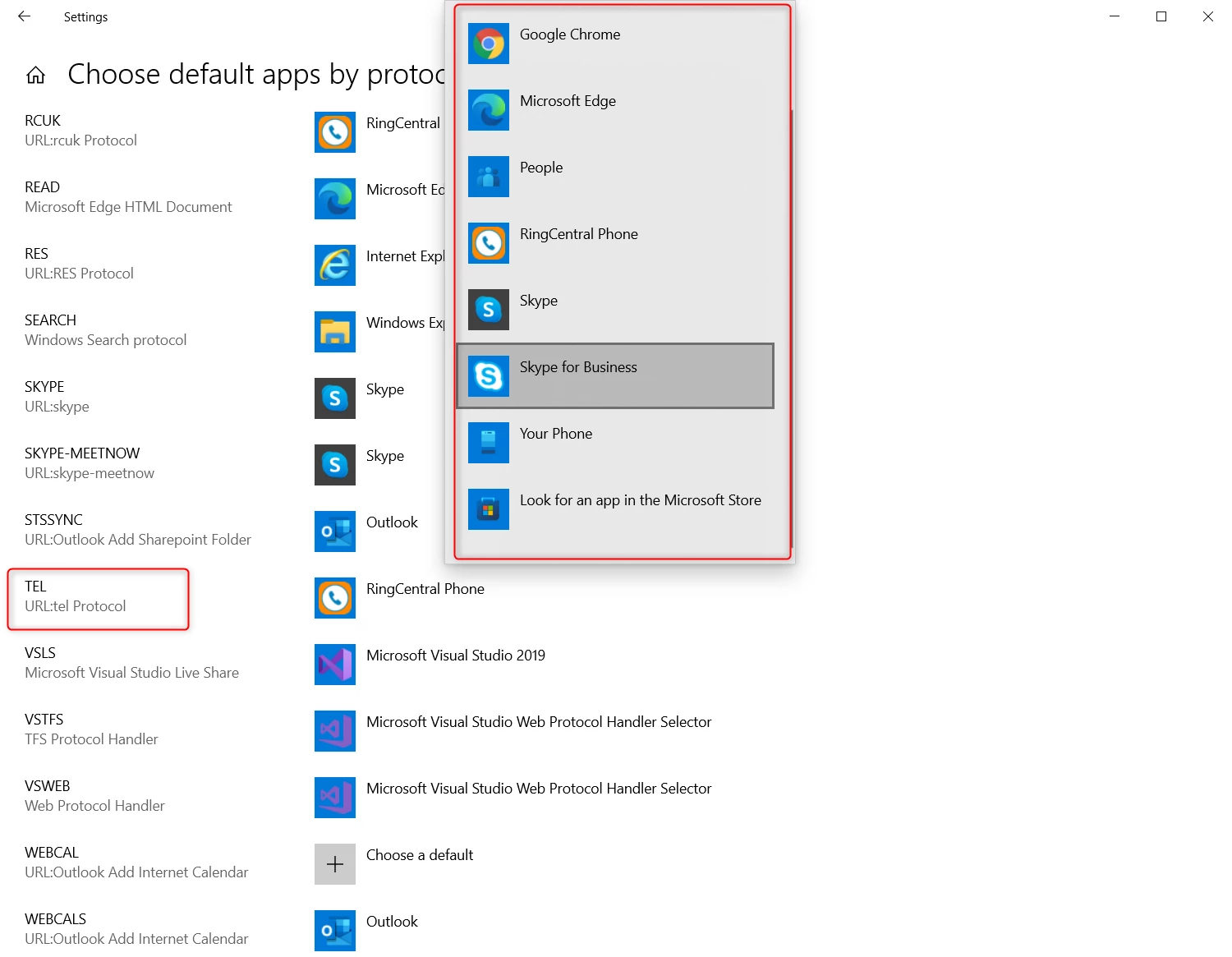The width and height of the screenshot is (1232, 957).
Task: Click the Microsoft Edge HTML Document description
Action: tap(128, 207)
